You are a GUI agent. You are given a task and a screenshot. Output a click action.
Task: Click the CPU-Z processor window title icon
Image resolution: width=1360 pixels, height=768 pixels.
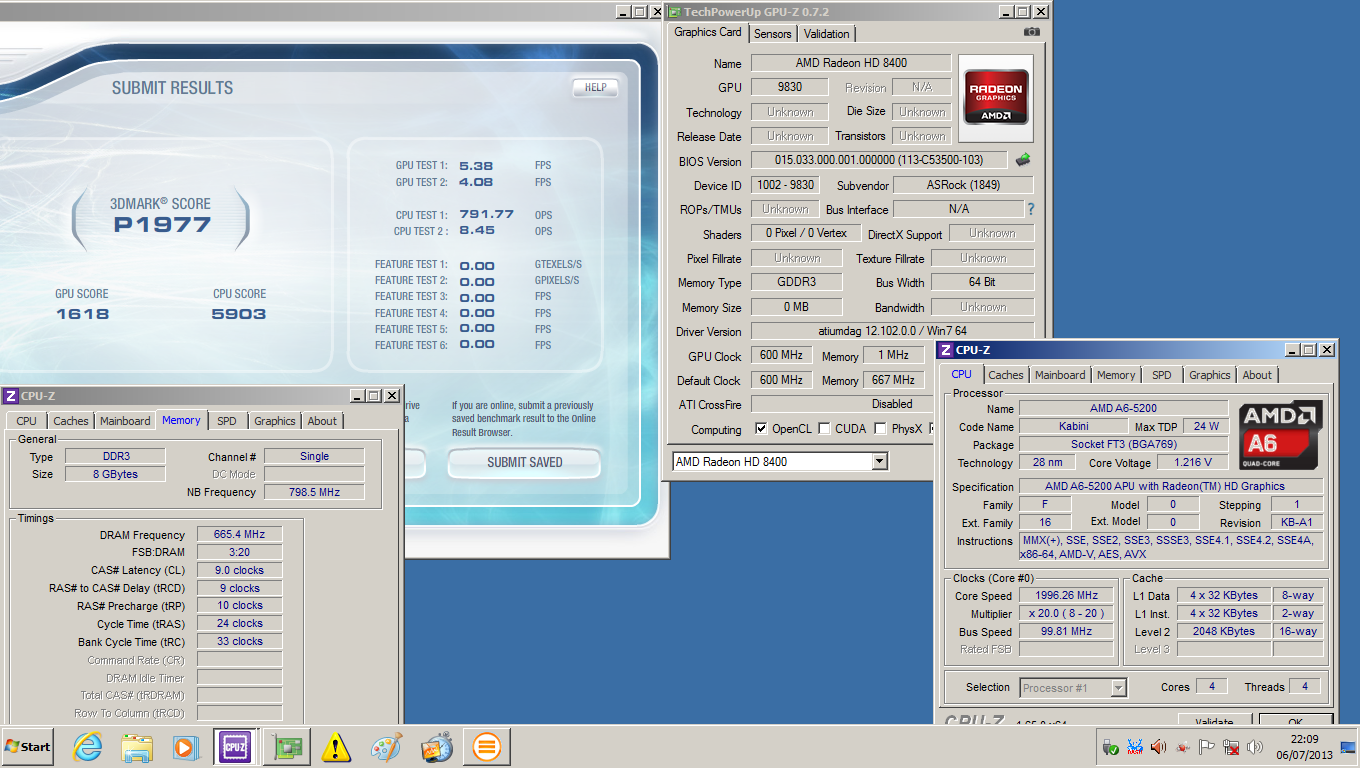[x=946, y=350]
